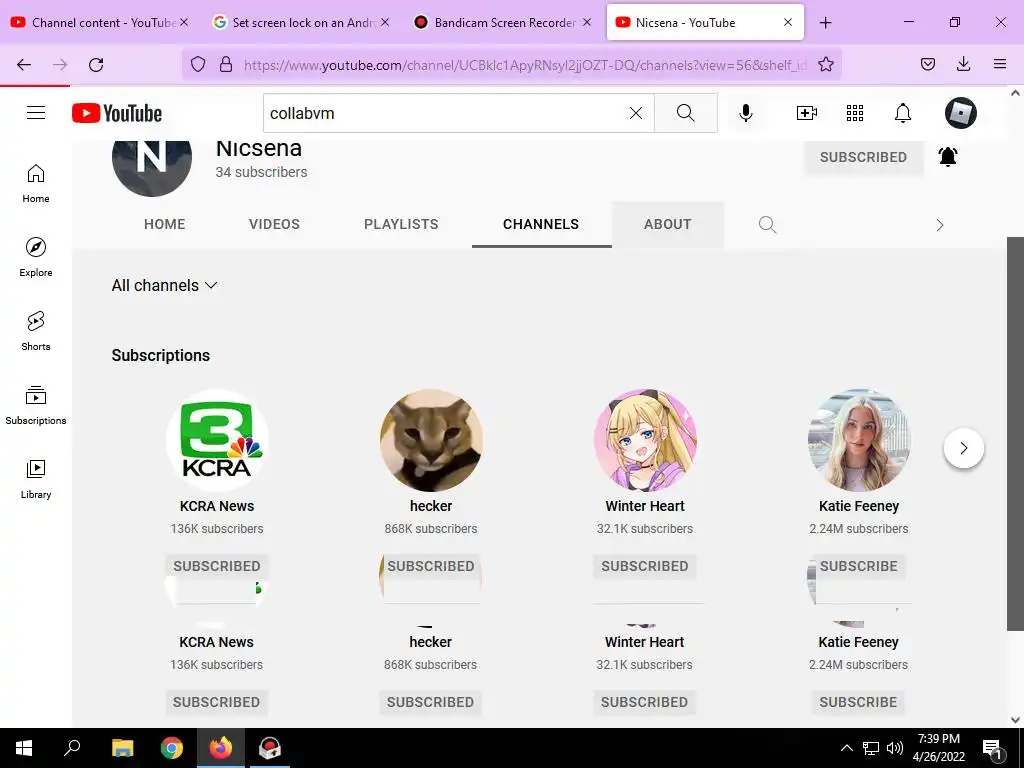Viewport: 1024px width, 768px height.
Task: Go back with Firefox back arrow
Action: [x=24, y=65]
